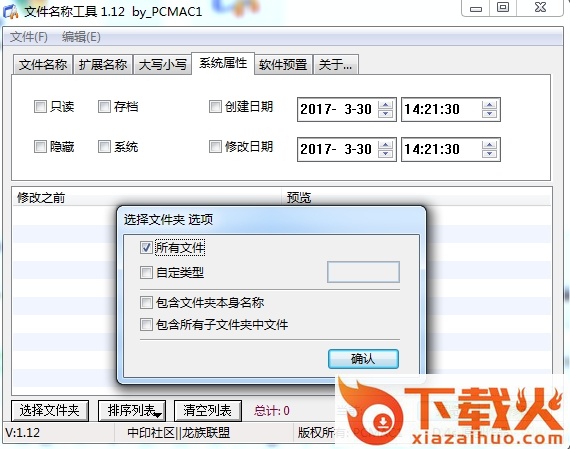570x449 pixels.
Task: Click V:1.12 in the status bar
Action: tap(23, 433)
